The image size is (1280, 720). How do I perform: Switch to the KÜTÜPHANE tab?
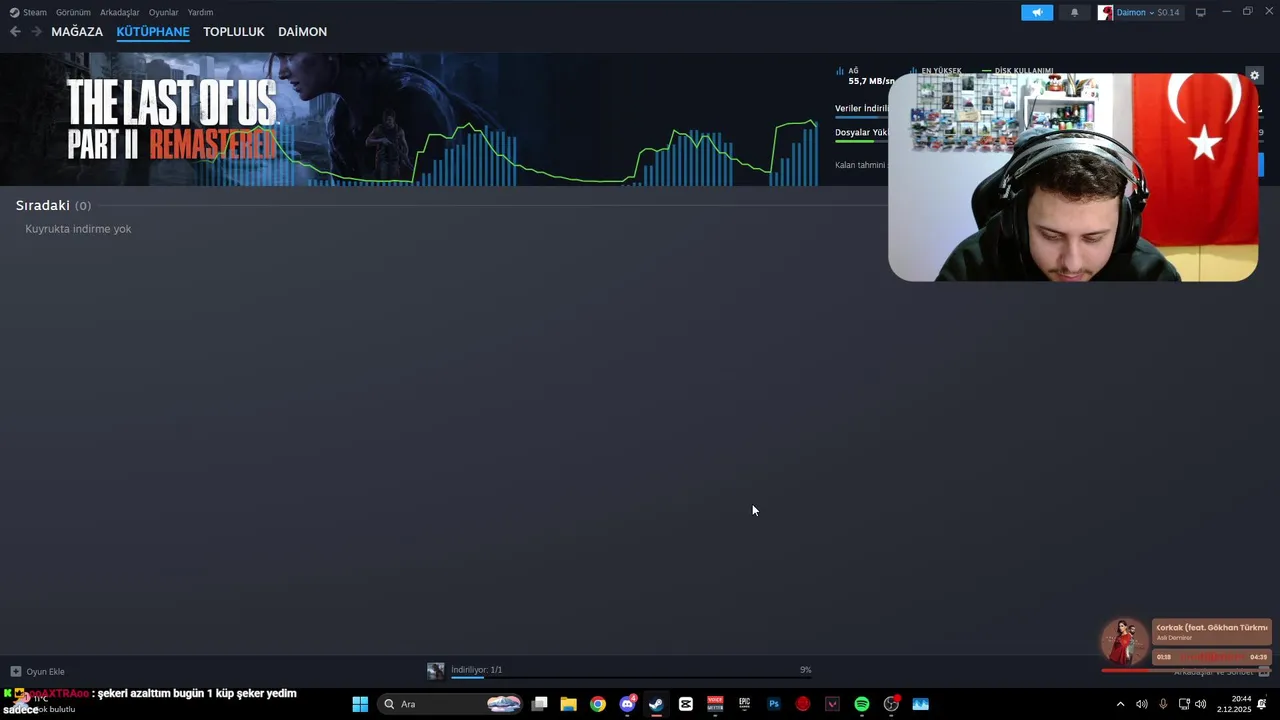pyautogui.click(x=153, y=32)
